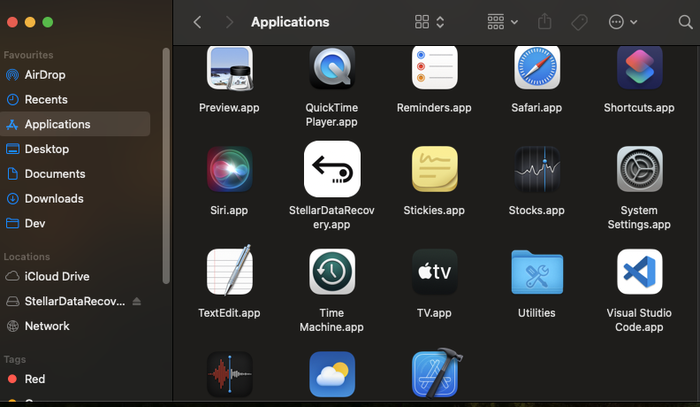This screenshot has width=700, height=407.
Task: Eject the StellarDataRecov... volume
Action: coord(137,301)
